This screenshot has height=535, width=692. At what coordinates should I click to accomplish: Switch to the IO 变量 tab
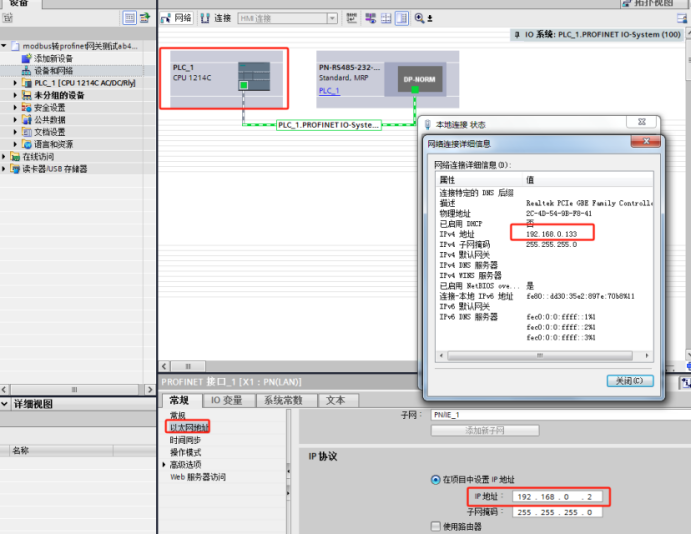(227, 400)
